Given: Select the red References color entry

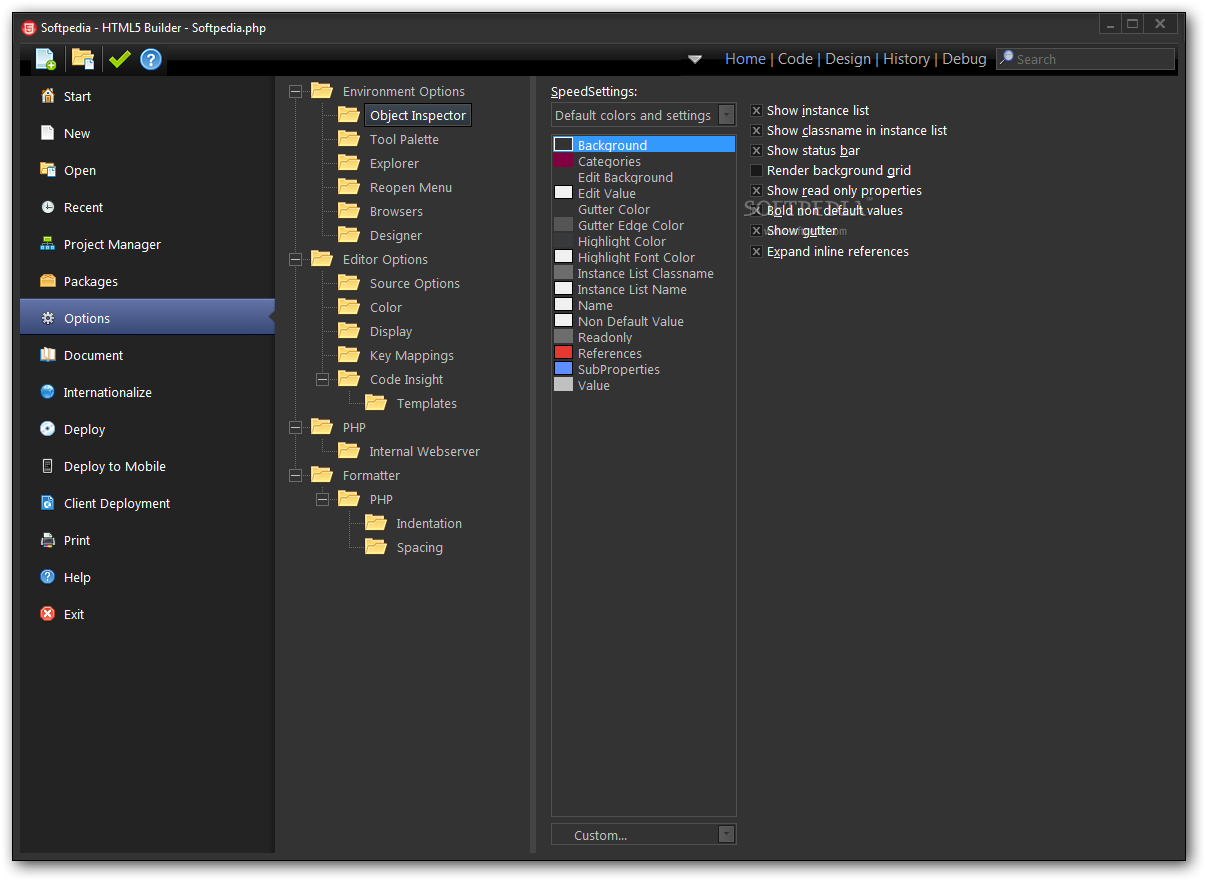Looking at the screenshot, I should tap(643, 353).
